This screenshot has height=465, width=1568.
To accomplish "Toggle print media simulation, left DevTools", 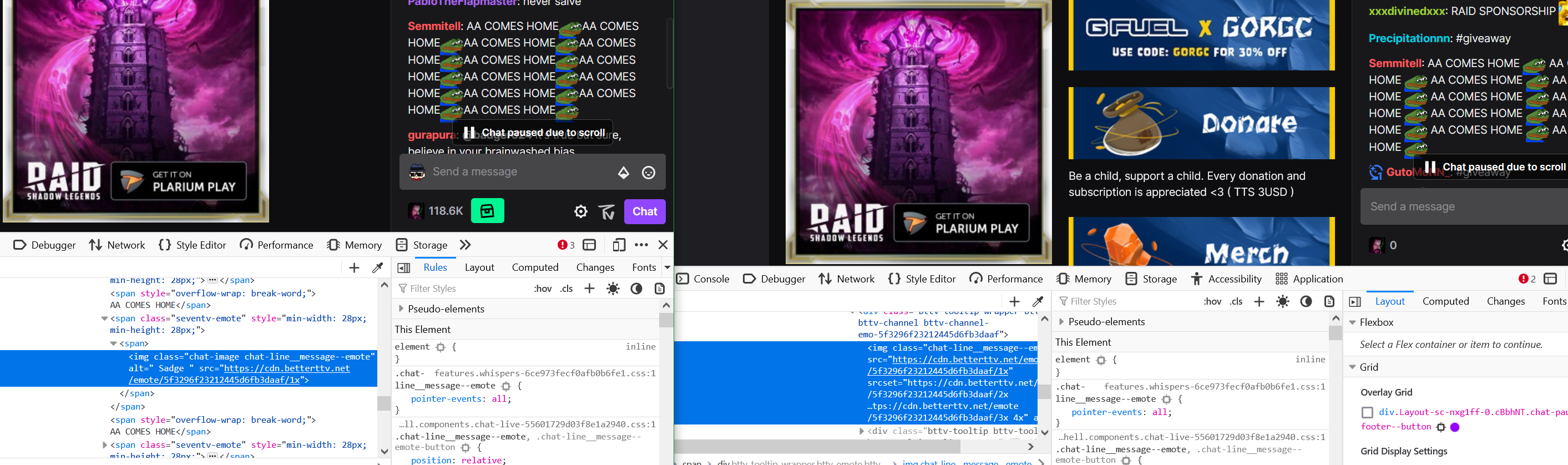I will pos(659,289).
